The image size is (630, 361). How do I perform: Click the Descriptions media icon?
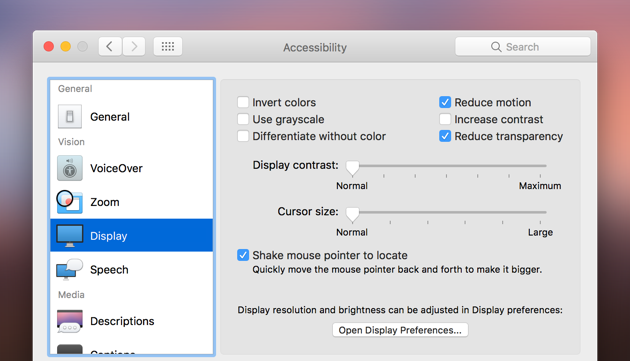(70, 321)
